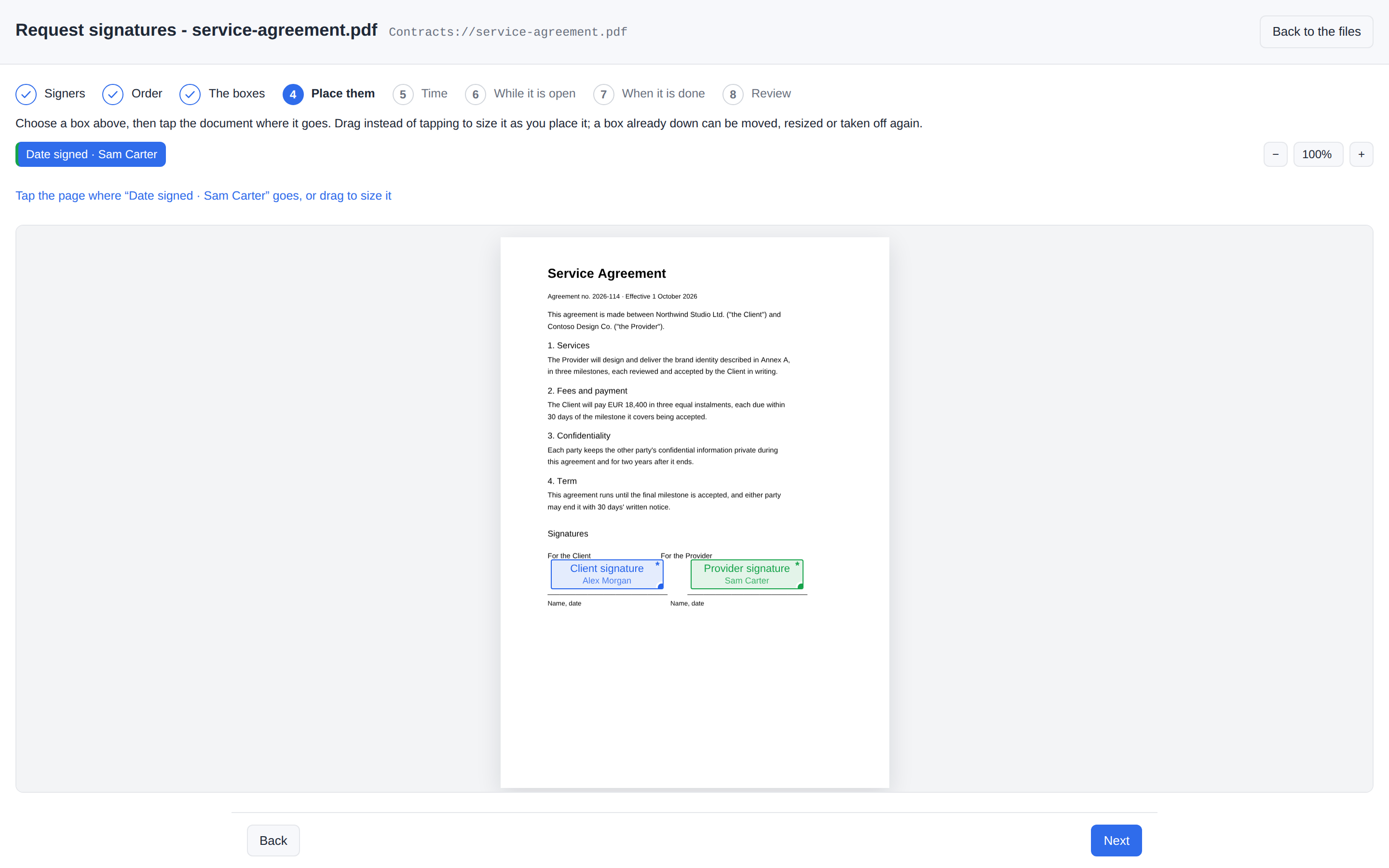1389x868 pixels.
Task: Click the Service Agreement heading in the document
Action: pos(606,273)
